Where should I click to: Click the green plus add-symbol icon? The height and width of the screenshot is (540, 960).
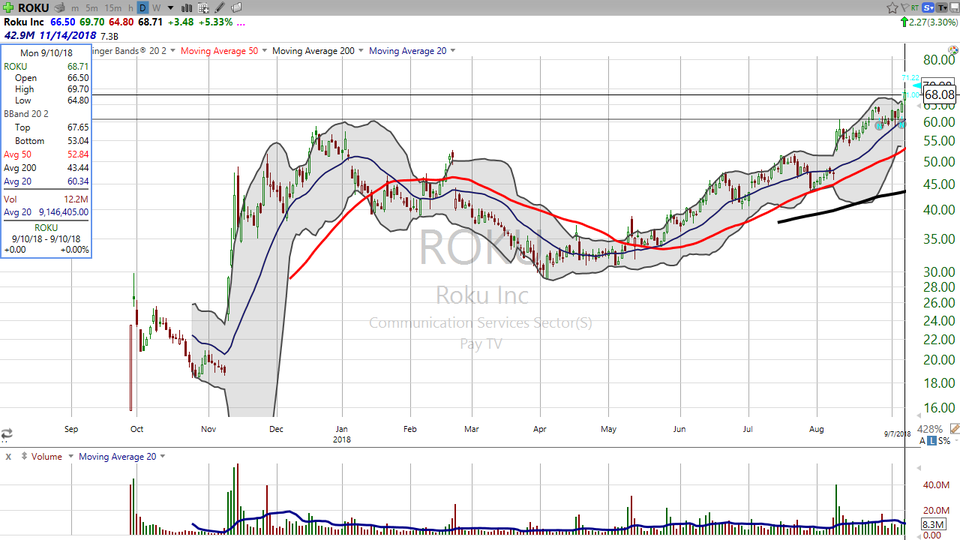8,8
